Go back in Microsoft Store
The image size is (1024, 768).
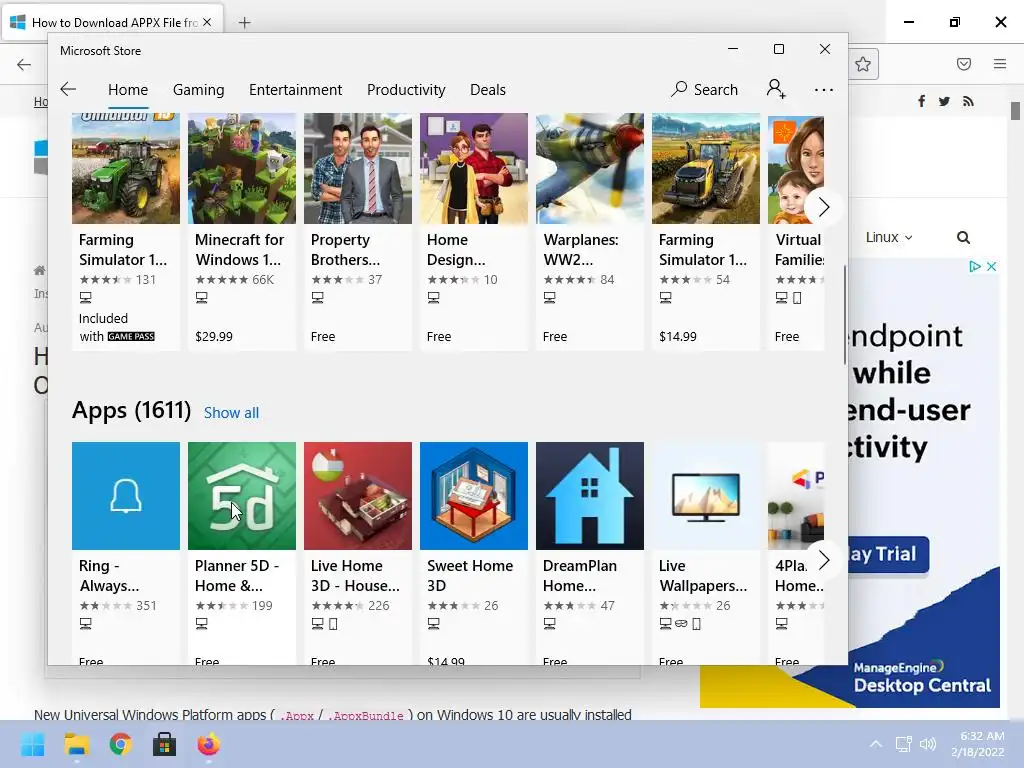pos(68,89)
